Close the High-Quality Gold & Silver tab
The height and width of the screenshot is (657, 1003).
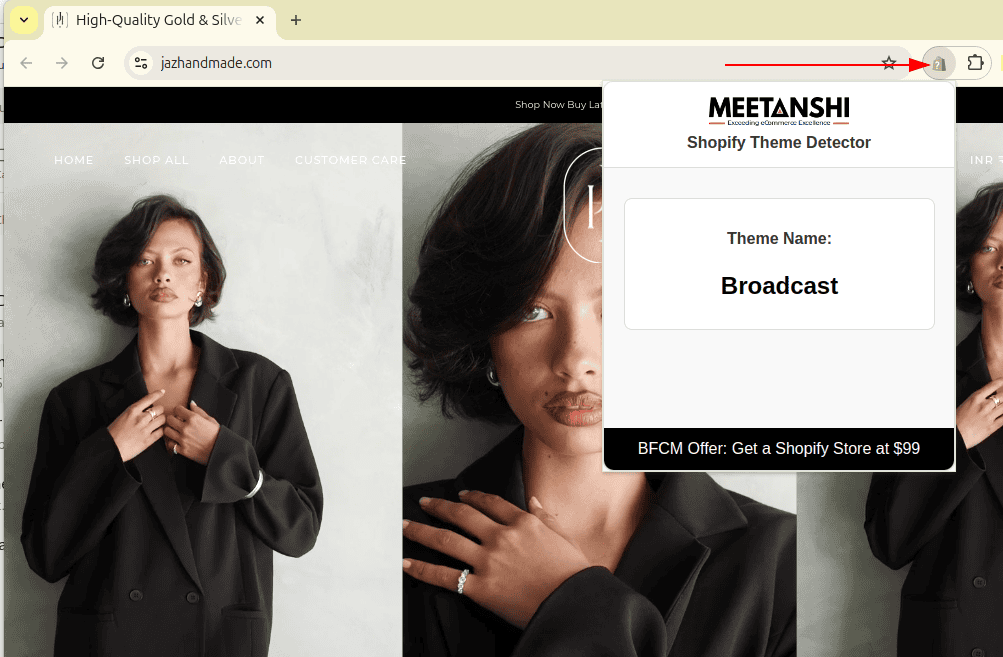click(x=260, y=20)
